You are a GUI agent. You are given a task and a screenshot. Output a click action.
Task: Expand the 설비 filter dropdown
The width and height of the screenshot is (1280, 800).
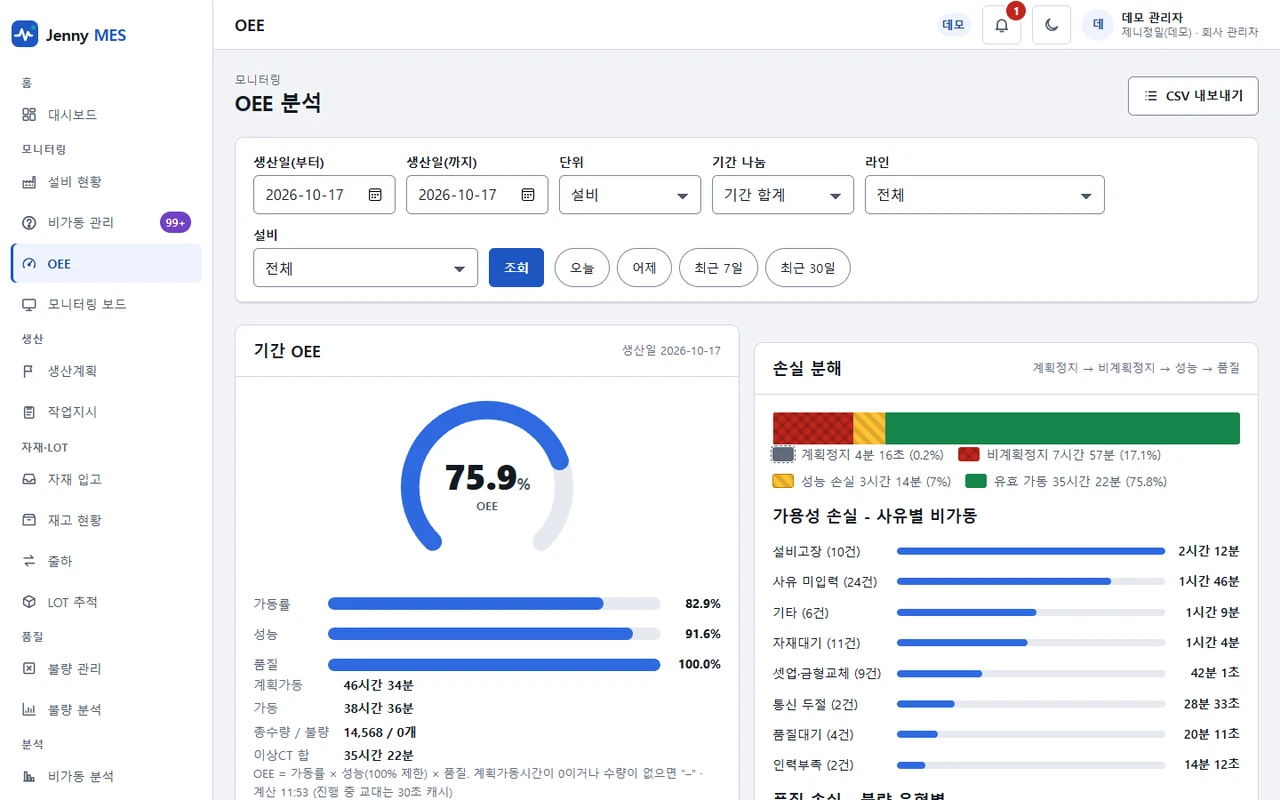[366, 268]
